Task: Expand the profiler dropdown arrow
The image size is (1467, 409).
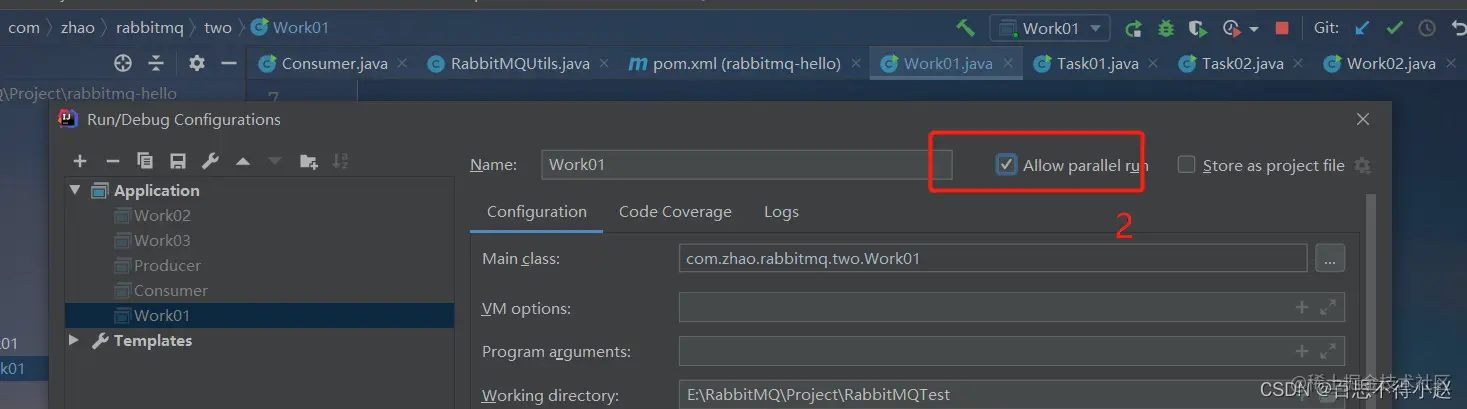Action: 1253,29
